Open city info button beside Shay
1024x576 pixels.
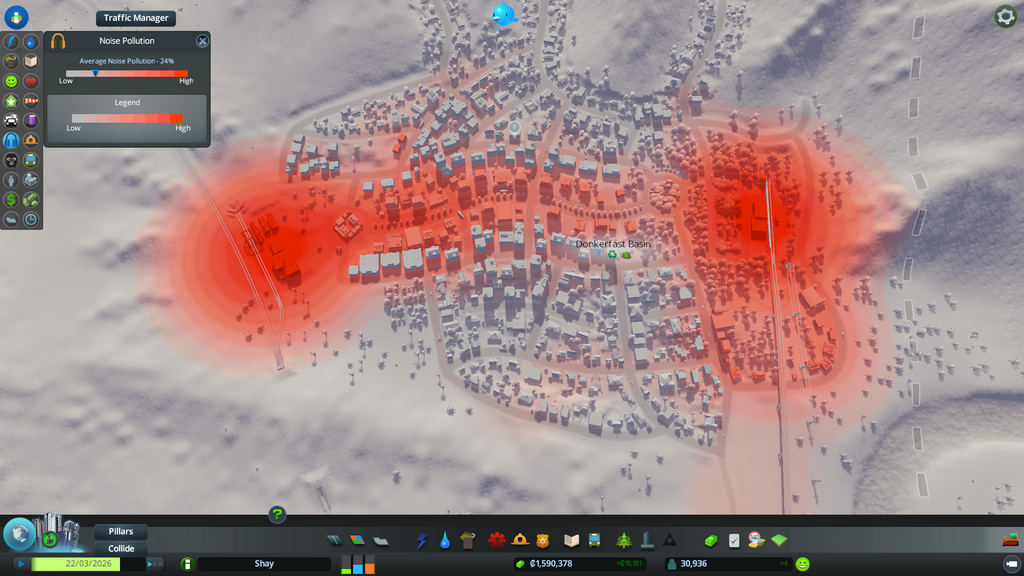click(x=187, y=564)
